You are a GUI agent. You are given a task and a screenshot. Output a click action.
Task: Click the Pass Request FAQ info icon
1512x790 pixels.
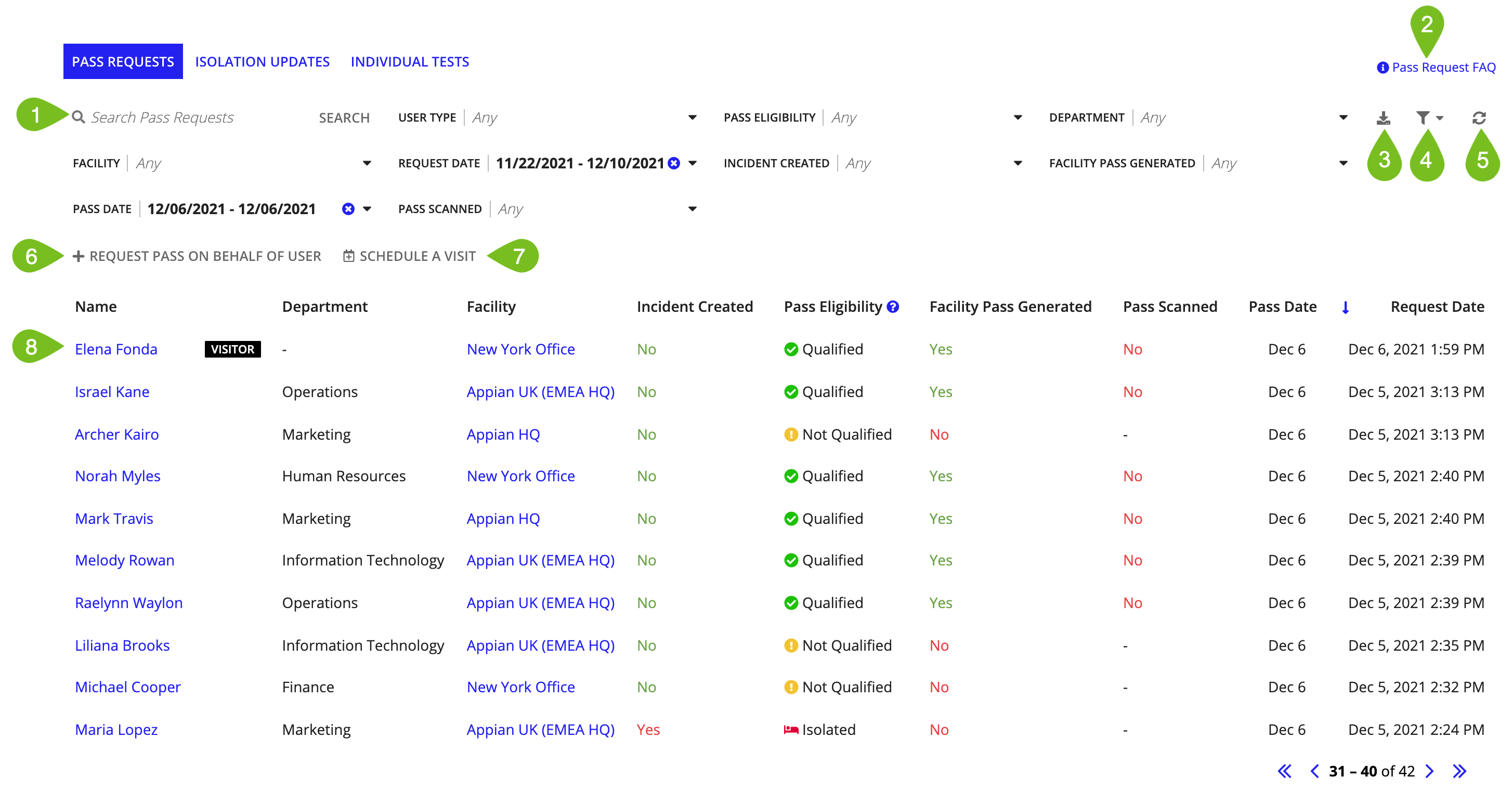point(1383,68)
